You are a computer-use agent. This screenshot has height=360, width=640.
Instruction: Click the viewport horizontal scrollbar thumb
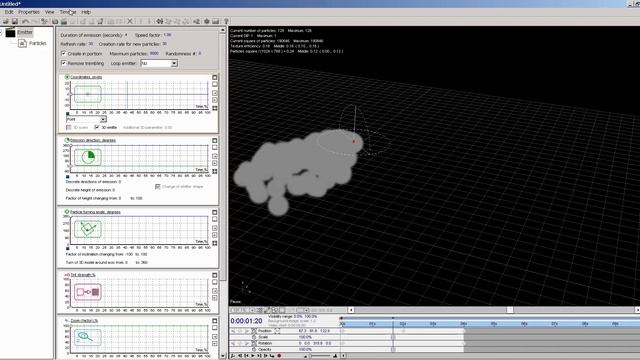509,310
